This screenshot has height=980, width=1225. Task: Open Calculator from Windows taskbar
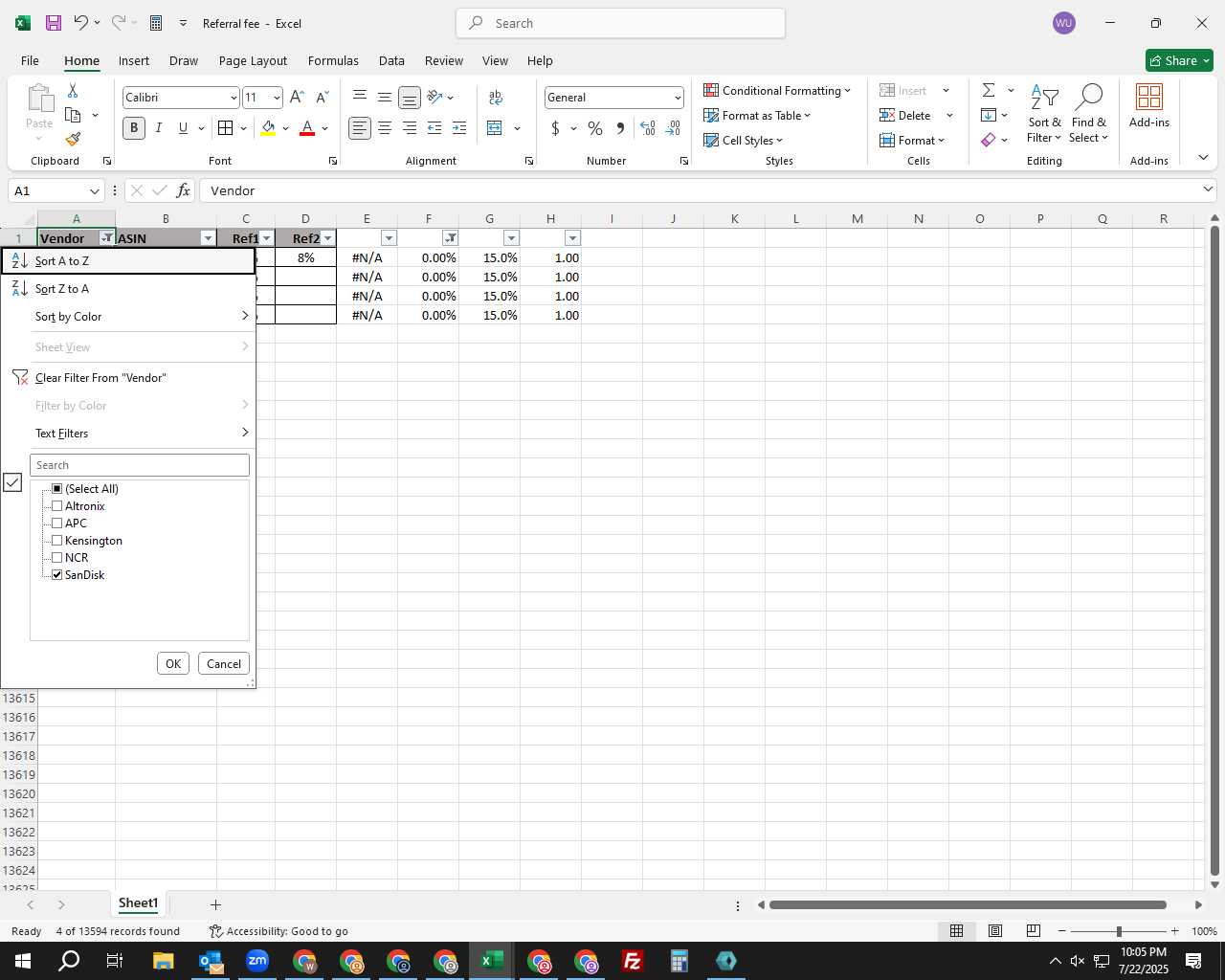(x=679, y=961)
